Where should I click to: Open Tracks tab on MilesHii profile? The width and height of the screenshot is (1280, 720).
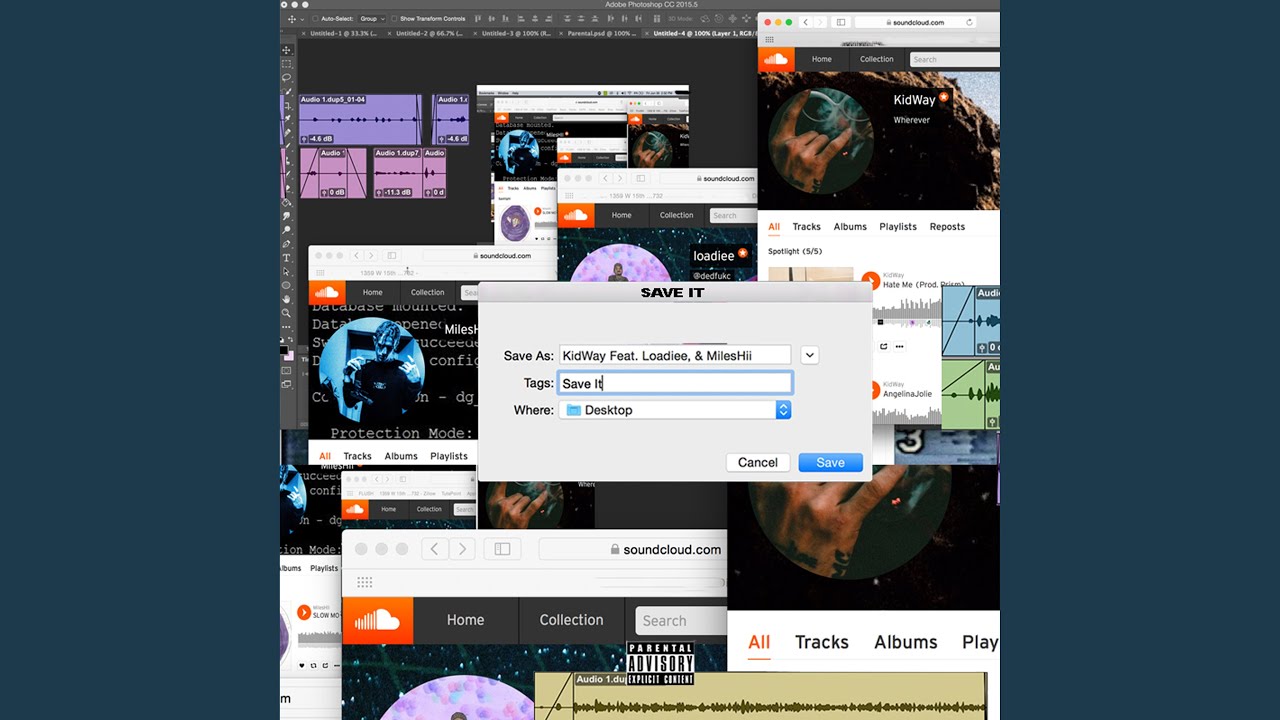(x=357, y=456)
